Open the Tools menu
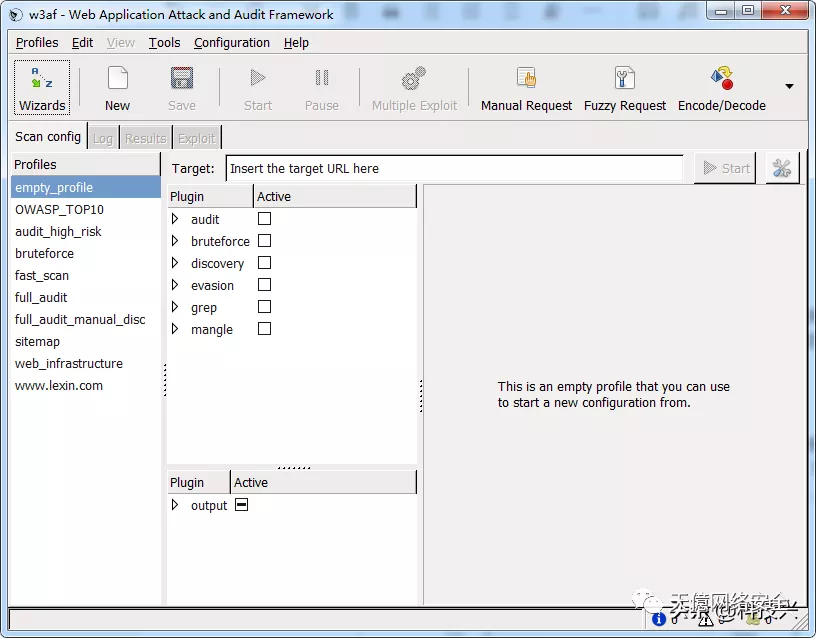 point(164,43)
